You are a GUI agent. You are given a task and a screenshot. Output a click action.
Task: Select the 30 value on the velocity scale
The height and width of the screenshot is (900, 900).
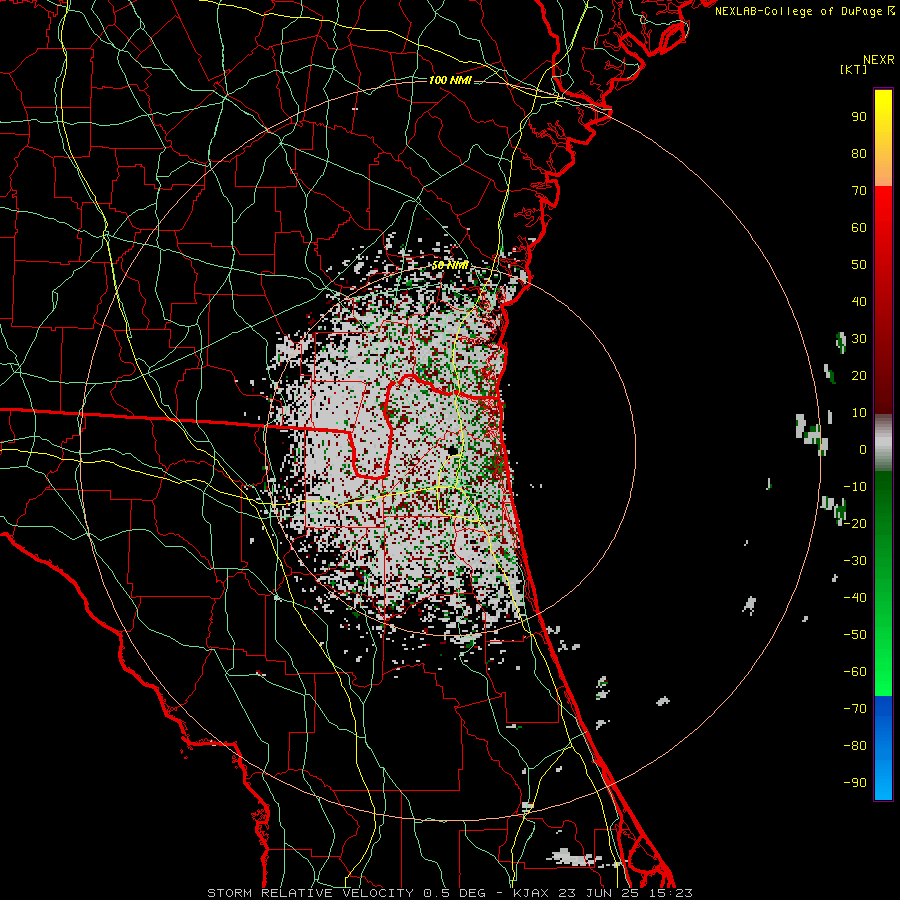tap(859, 339)
